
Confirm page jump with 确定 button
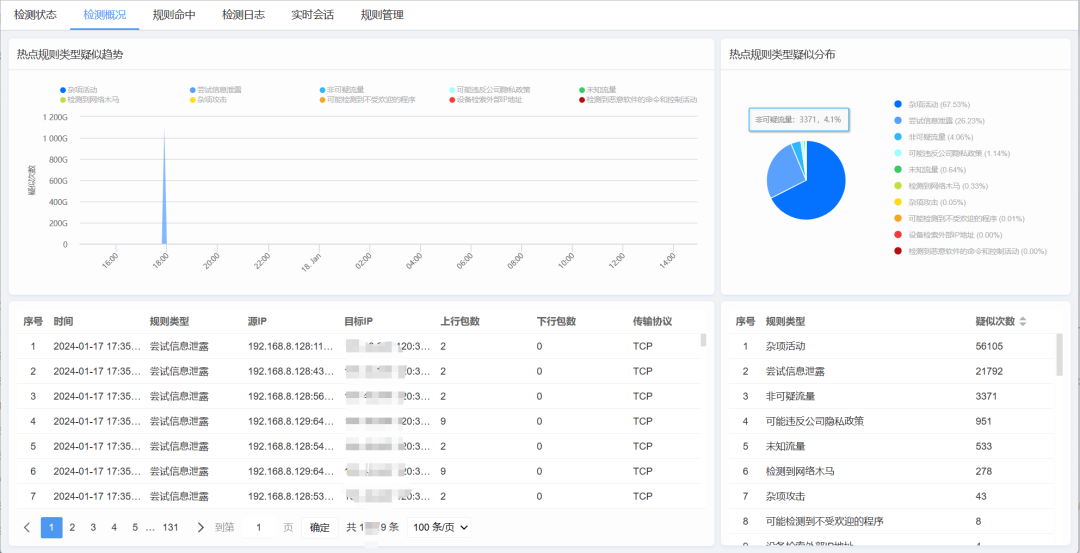coord(320,528)
